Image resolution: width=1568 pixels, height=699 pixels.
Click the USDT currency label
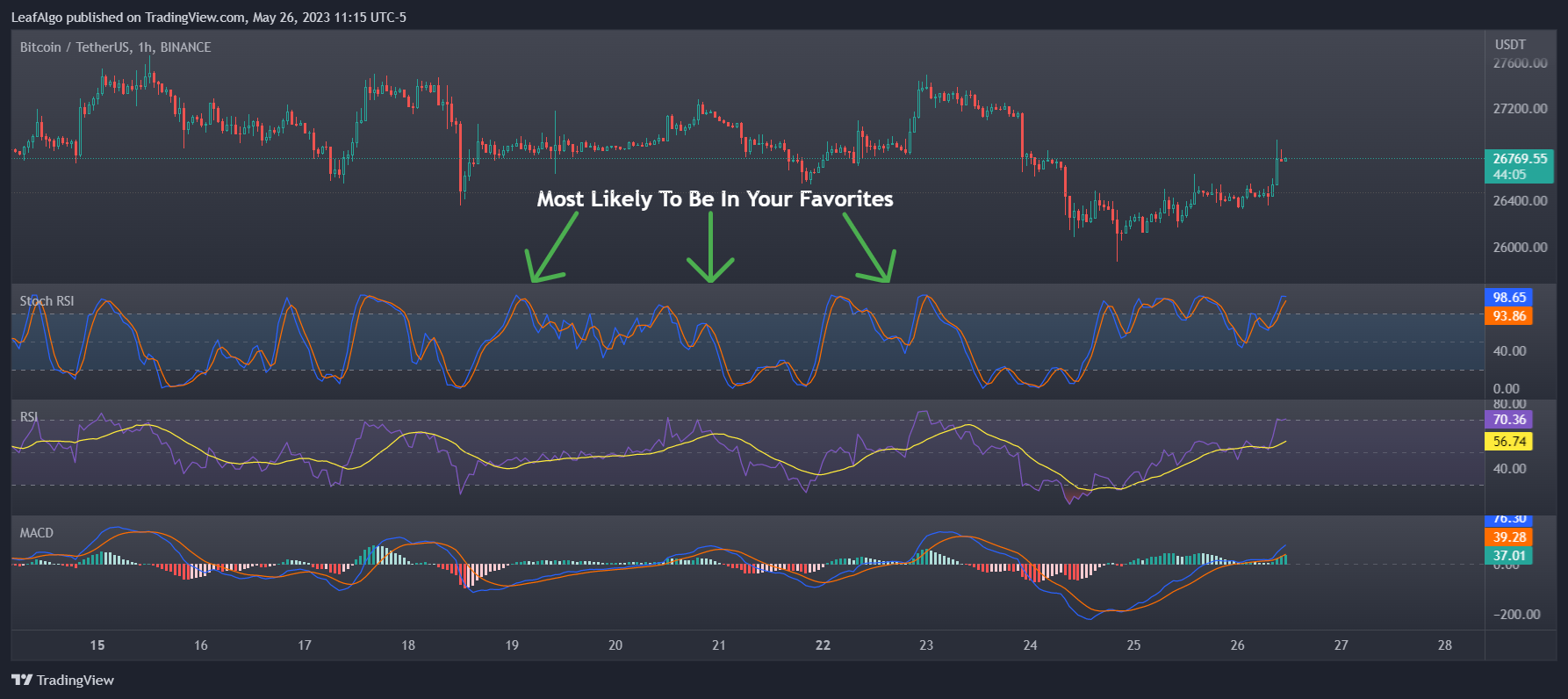pyautogui.click(x=1510, y=45)
